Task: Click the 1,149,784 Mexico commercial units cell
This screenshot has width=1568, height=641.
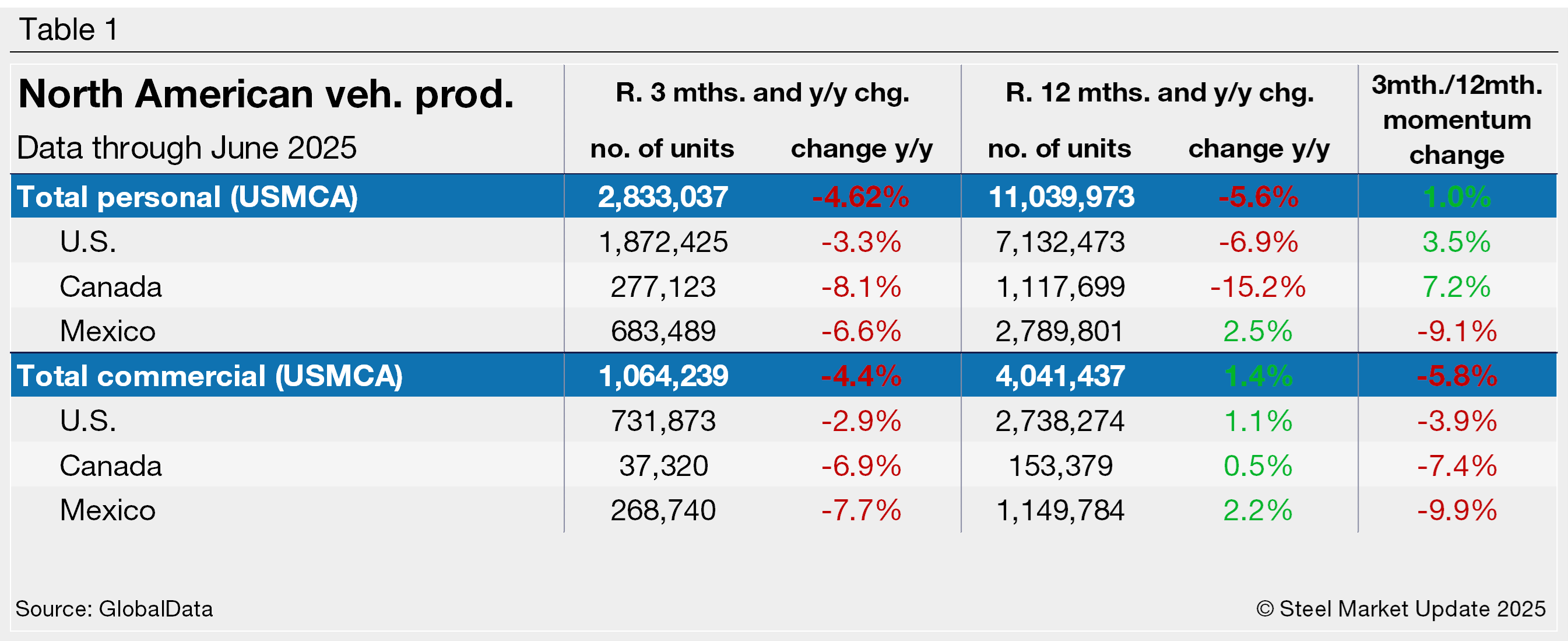Action: [1060, 510]
